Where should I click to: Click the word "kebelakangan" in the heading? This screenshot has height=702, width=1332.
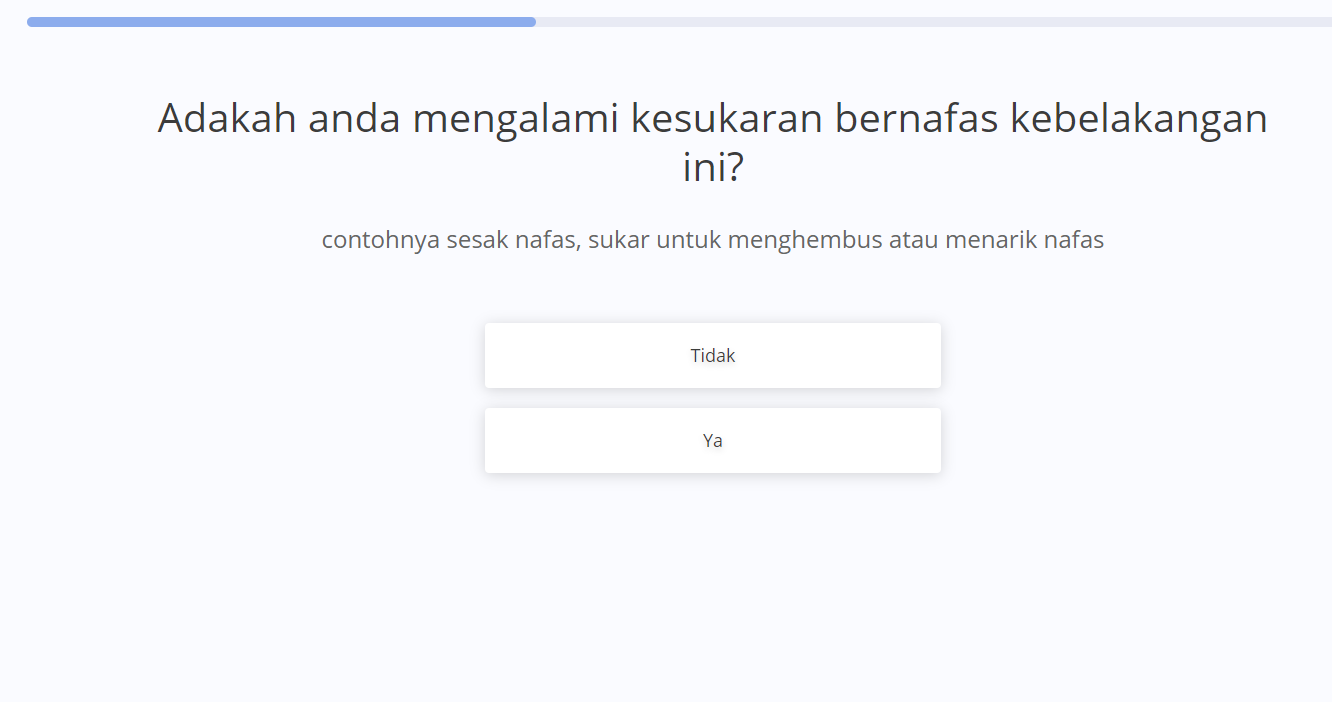[x=1138, y=119]
